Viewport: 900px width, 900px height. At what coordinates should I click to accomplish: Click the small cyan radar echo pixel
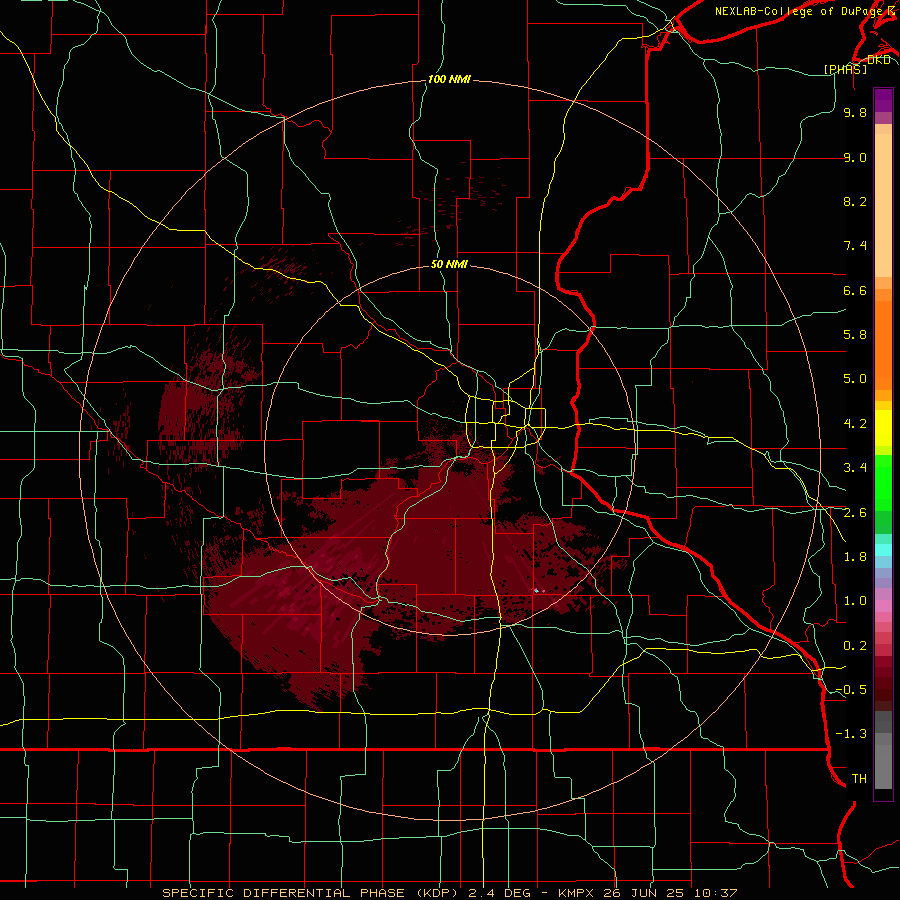click(536, 590)
